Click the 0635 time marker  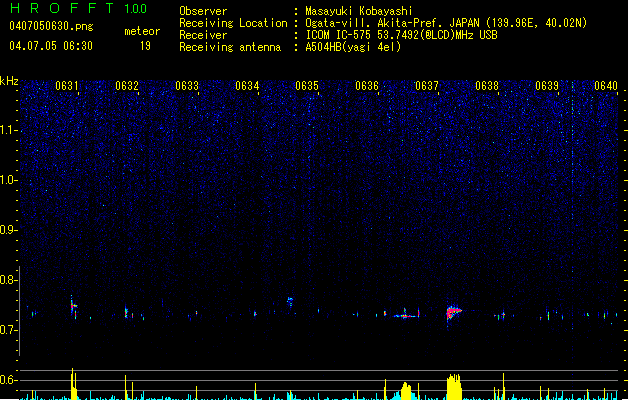(x=307, y=86)
